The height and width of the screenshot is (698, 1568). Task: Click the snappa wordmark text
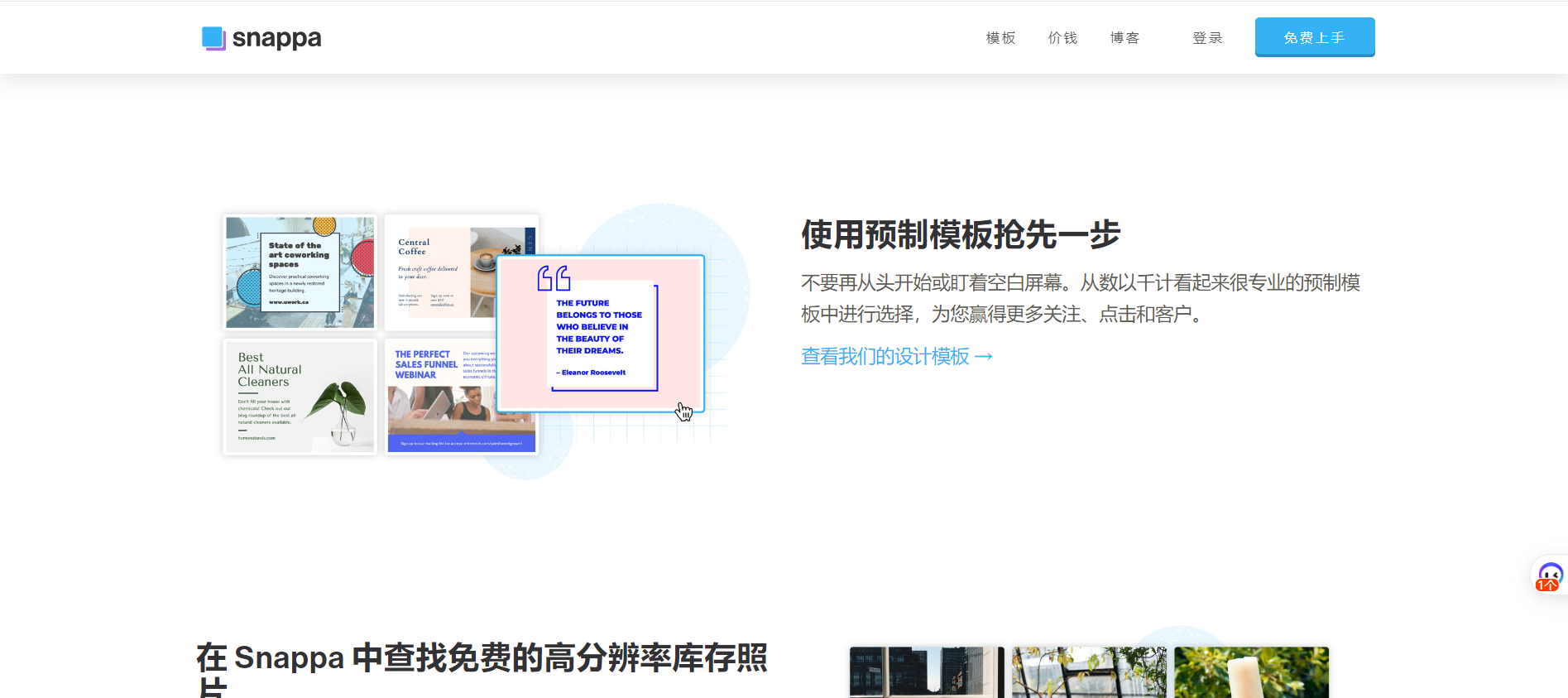[276, 39]
